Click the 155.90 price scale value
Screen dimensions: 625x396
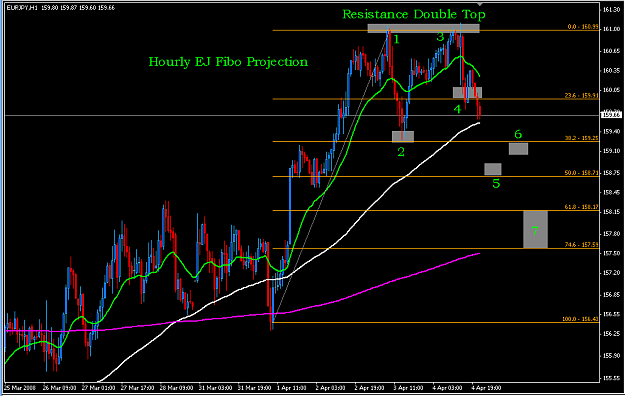611,356
